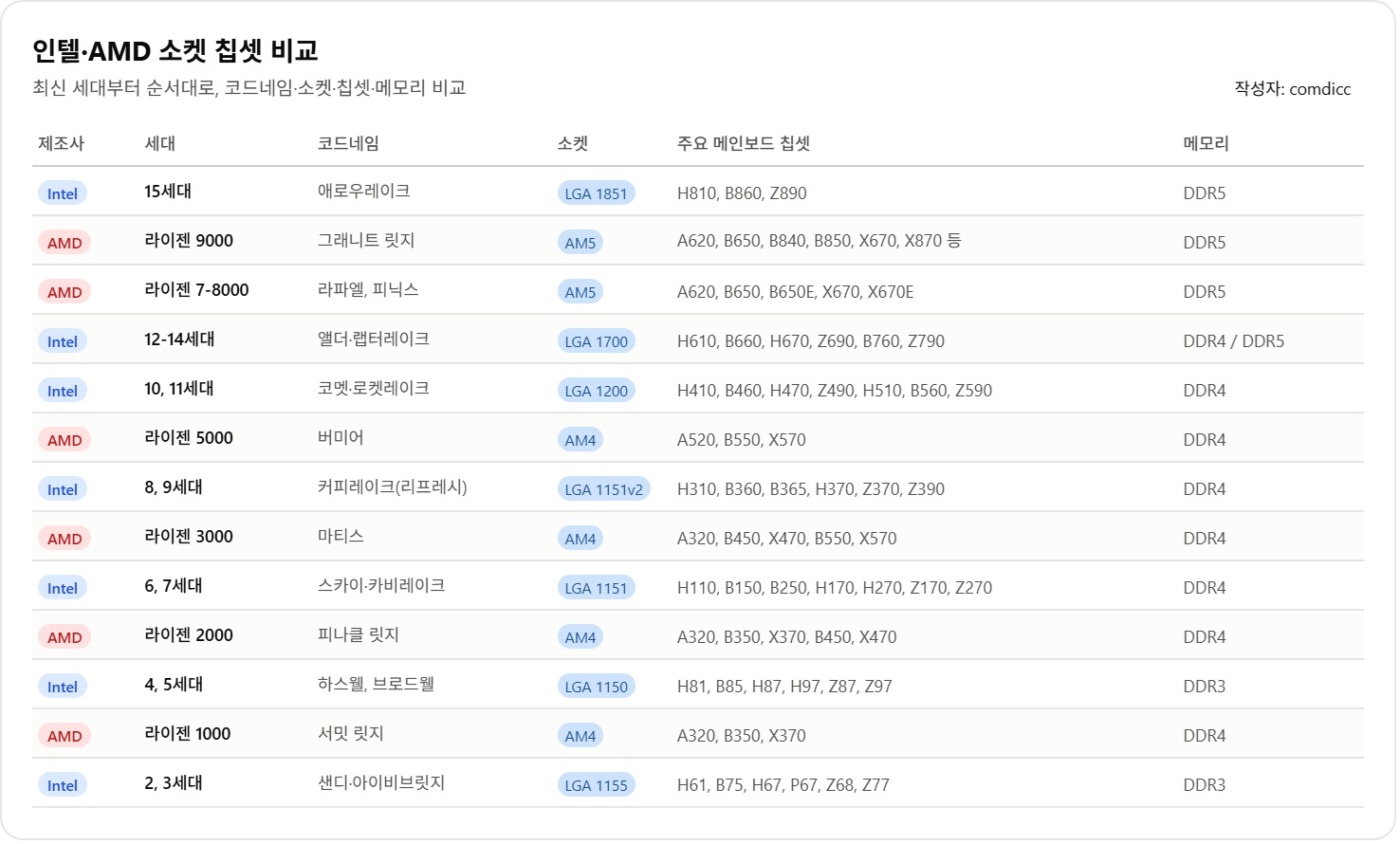Screen dimensions: 1400x844
Task: Select the LGA 1851 socket tag
Action: click(x=596, y=193)
